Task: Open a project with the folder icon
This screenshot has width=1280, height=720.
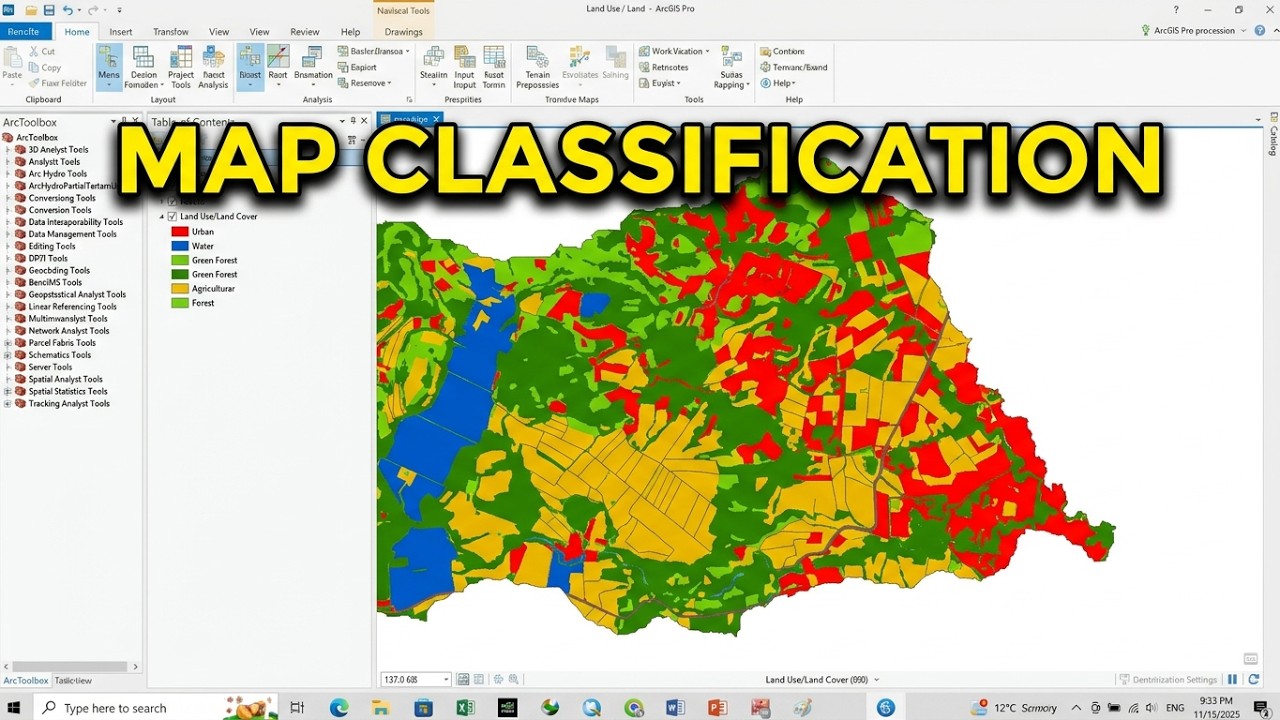Action: tap(31, 10)
